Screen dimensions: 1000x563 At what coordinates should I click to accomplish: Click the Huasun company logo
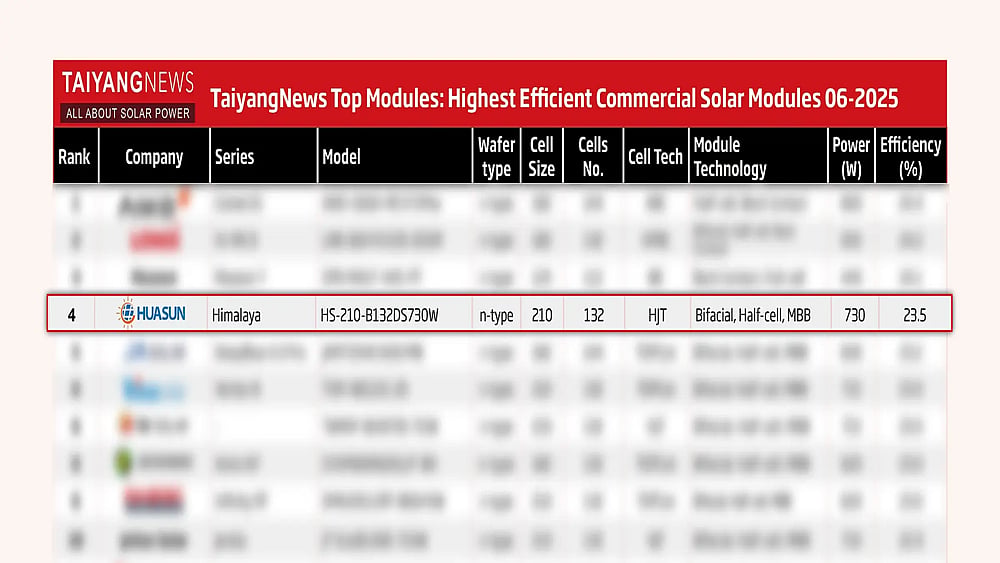point(151,313)
